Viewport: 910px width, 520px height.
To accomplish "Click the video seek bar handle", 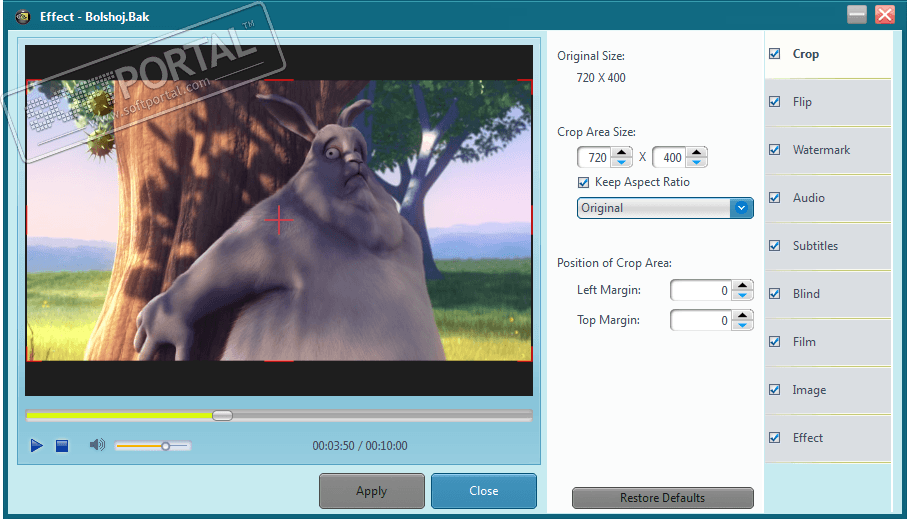I will (x=222, y=416).
